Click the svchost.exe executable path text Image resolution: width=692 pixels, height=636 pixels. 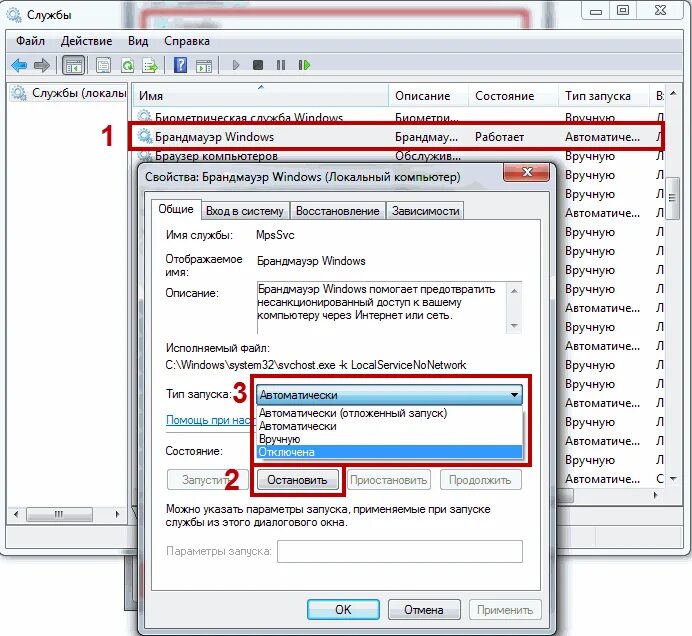316,365
